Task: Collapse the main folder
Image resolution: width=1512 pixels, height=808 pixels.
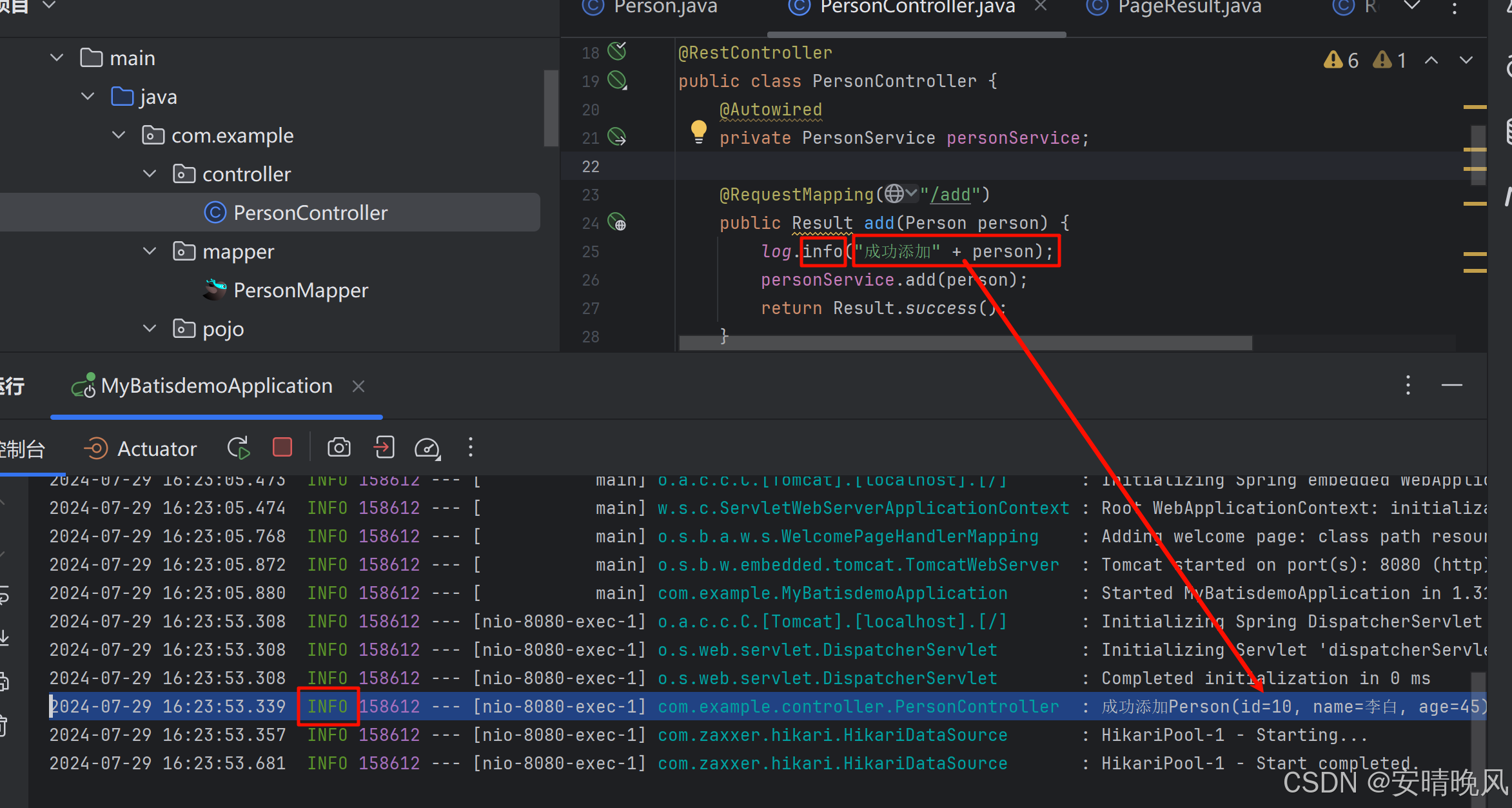Action: pos(57,58)
